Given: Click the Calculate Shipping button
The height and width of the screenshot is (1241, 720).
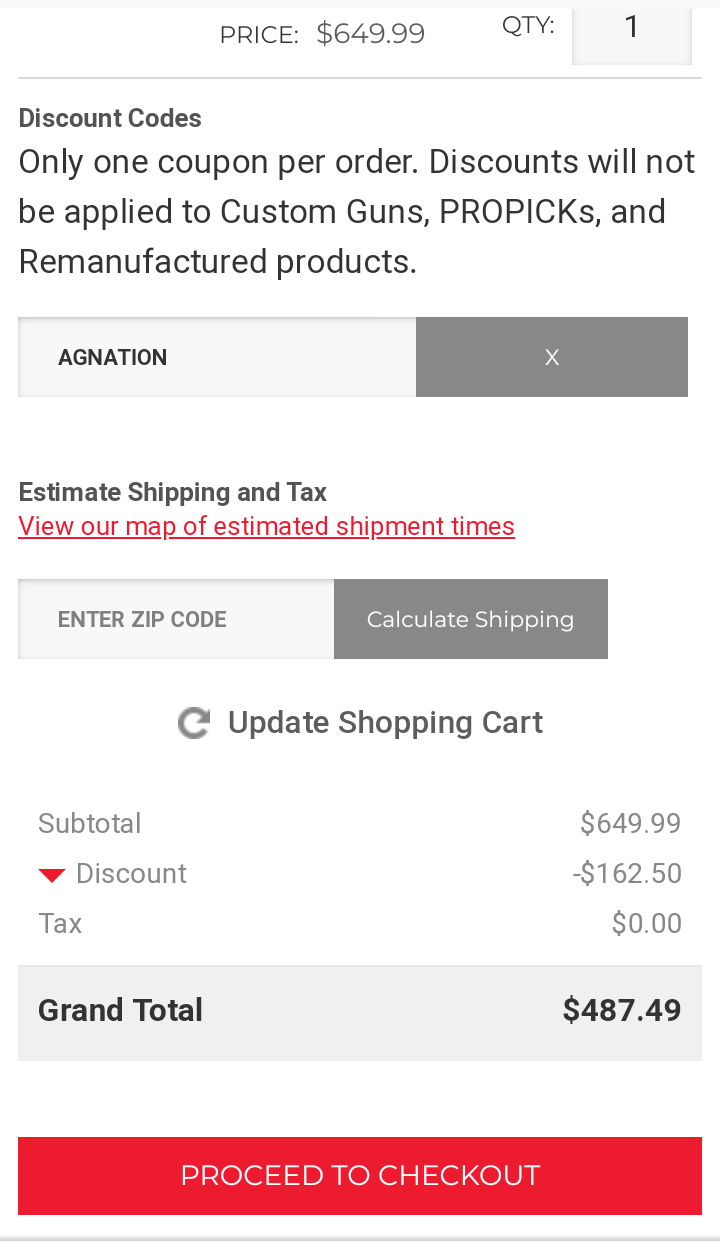Looking at the screenshot, I should 471,619.
